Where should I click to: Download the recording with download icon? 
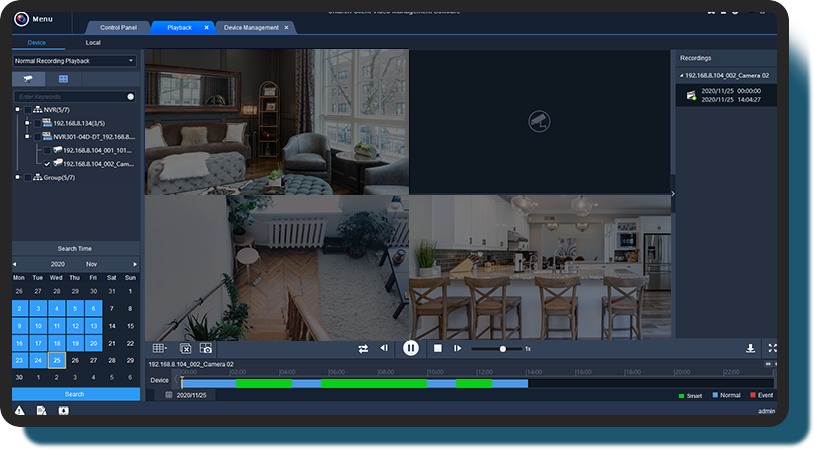[750, 348]
